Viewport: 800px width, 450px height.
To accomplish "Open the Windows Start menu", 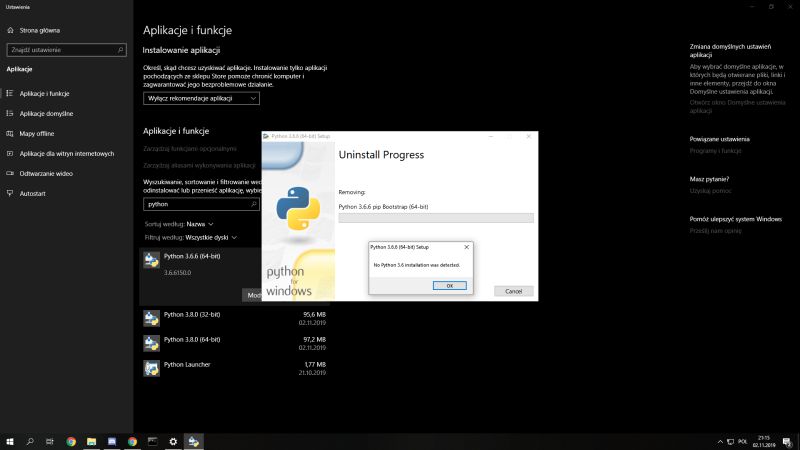I will (x=10, y=441).
